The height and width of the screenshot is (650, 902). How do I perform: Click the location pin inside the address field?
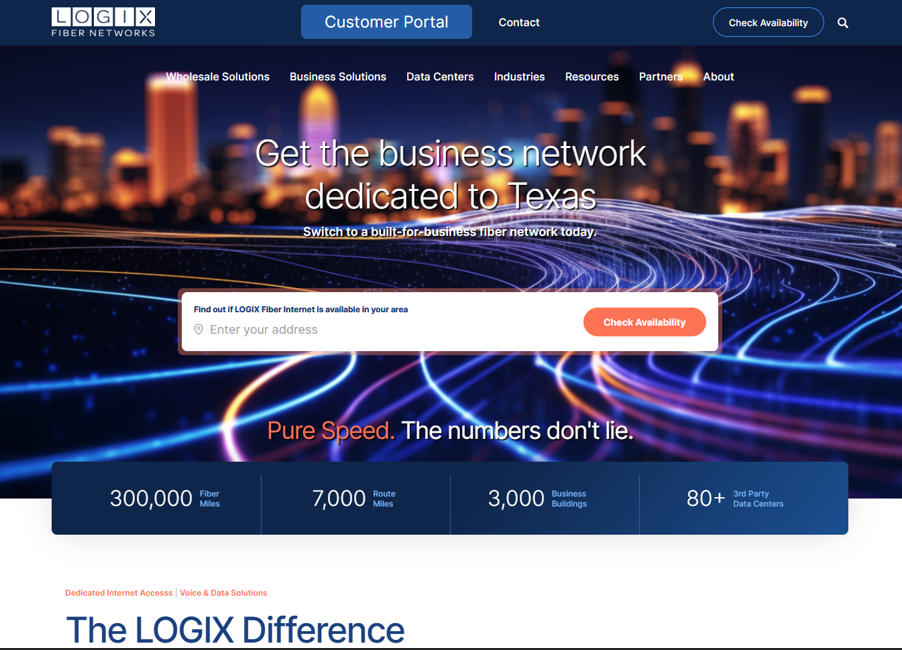(199, 328)
